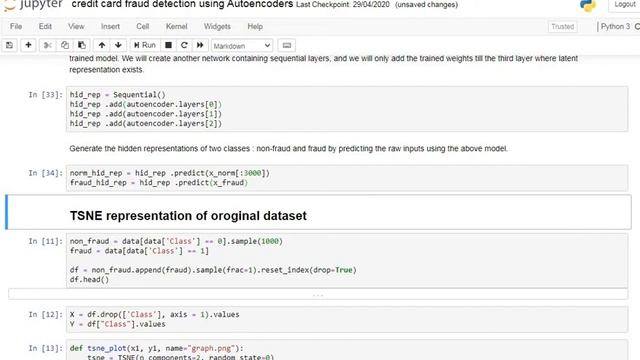Run the selected cell
This screenshot has width=640, height=360.
145,45
